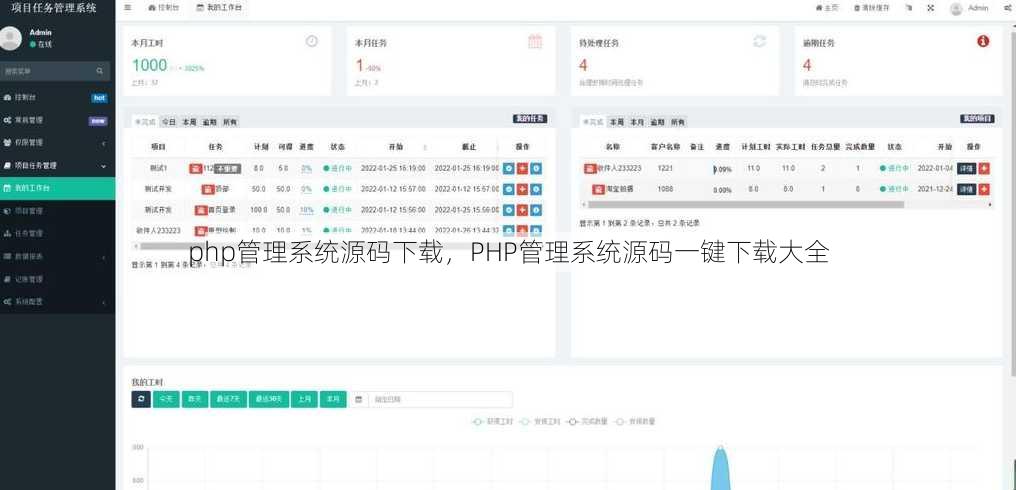Toggle fullscreen icon in top header
The height and width of the screenshot is (490, 1016).
(930, 8)
